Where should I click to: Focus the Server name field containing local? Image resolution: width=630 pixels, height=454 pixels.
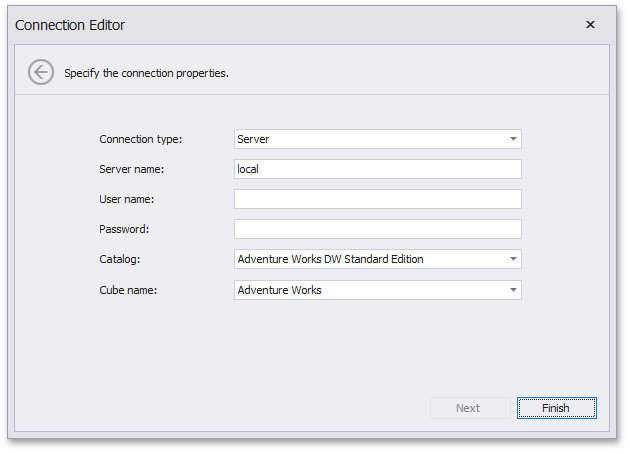[x=378, y=169]
